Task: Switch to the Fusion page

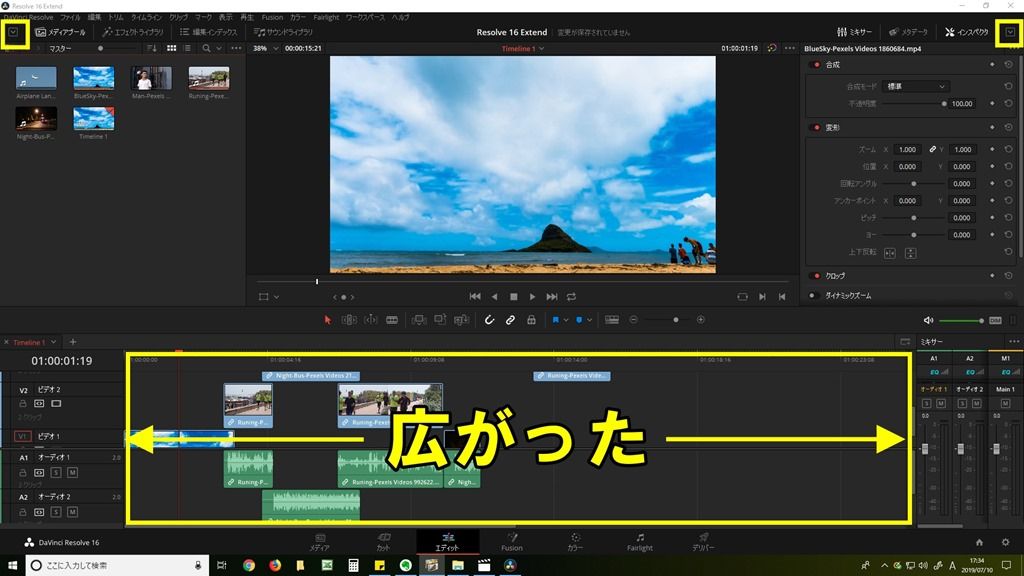Action: [x=513, y=543]
